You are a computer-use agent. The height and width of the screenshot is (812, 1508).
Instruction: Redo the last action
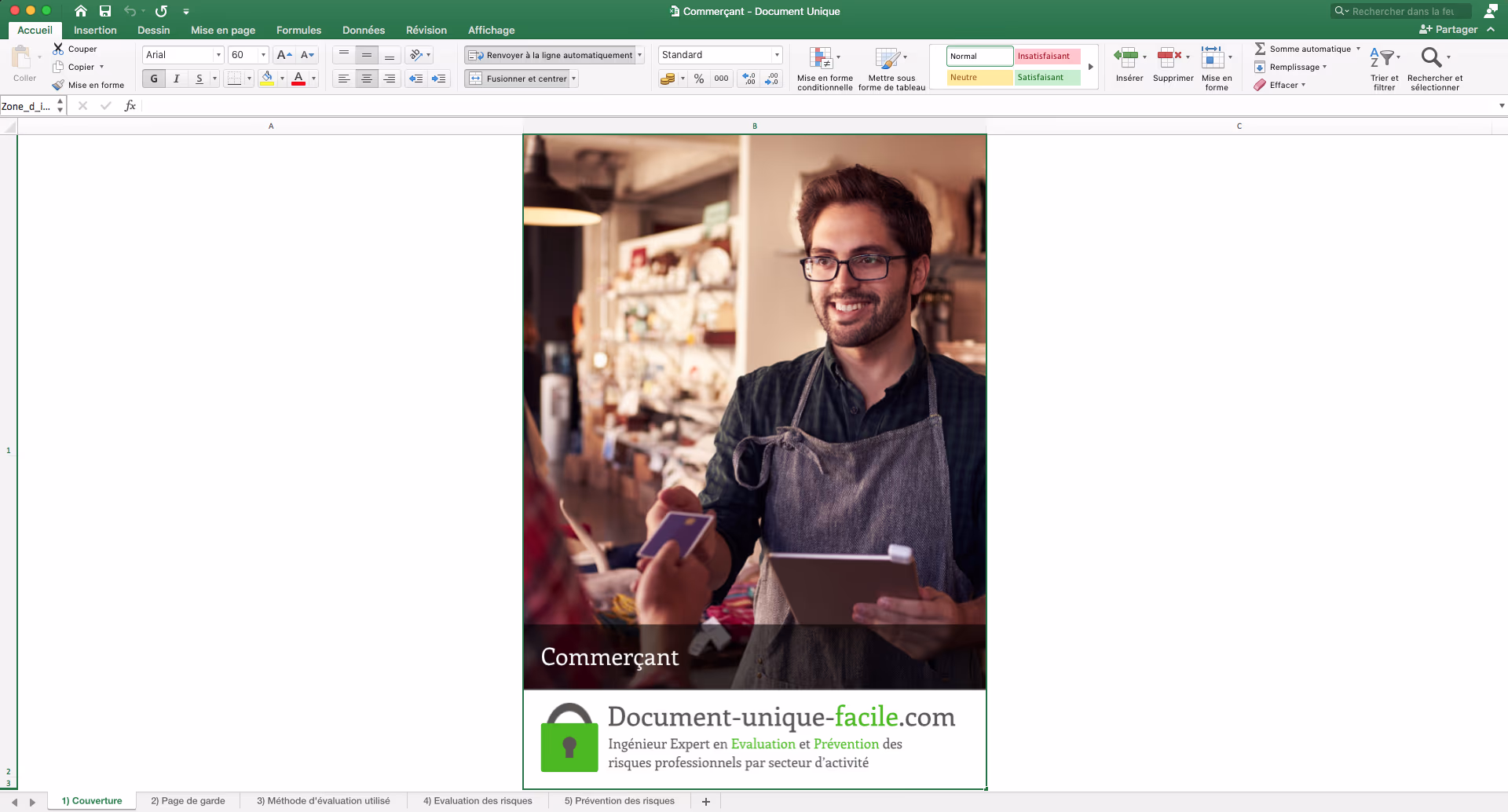tap(161, 11)
